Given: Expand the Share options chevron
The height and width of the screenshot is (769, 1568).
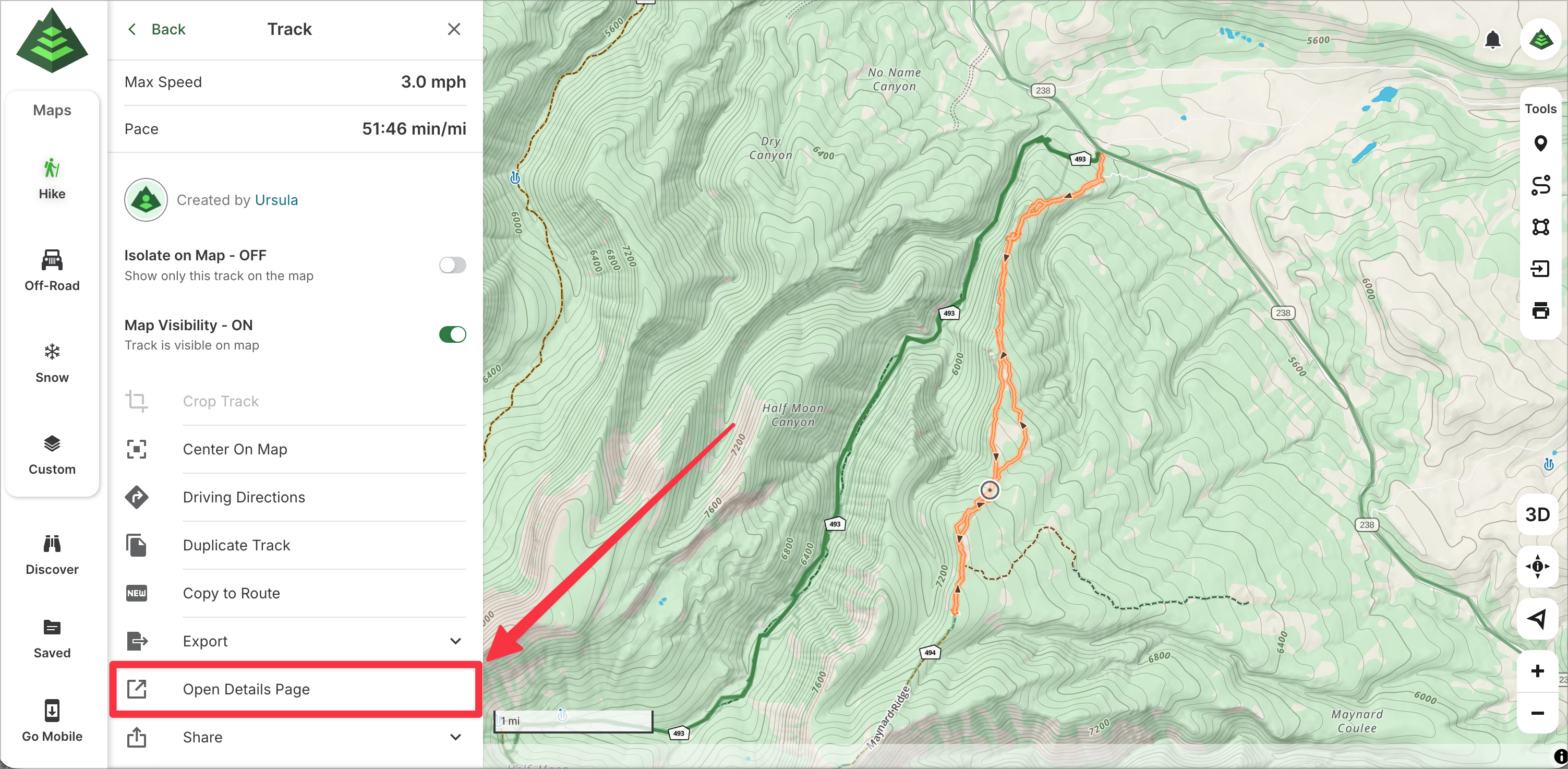Looking at the screenshot, I should coord(455,737).
